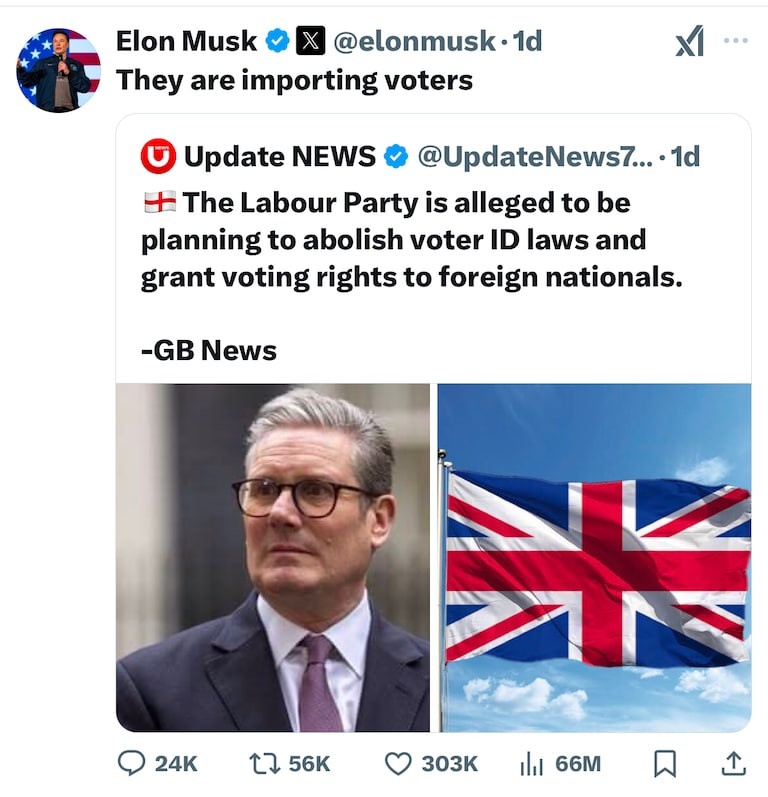Repost this tweet using the retweet icon

tap(264, 763)
